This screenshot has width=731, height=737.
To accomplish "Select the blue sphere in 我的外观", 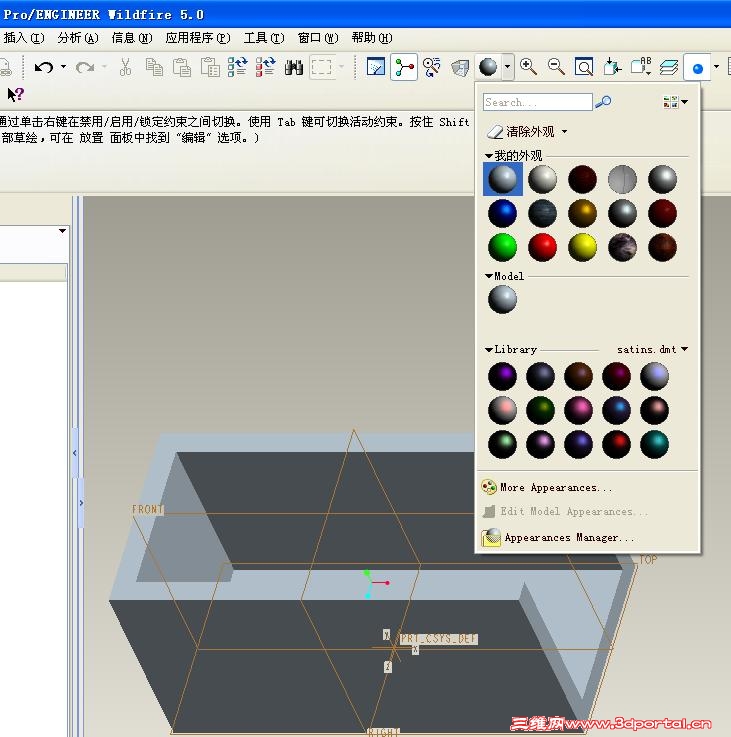I will click(503, 213).
